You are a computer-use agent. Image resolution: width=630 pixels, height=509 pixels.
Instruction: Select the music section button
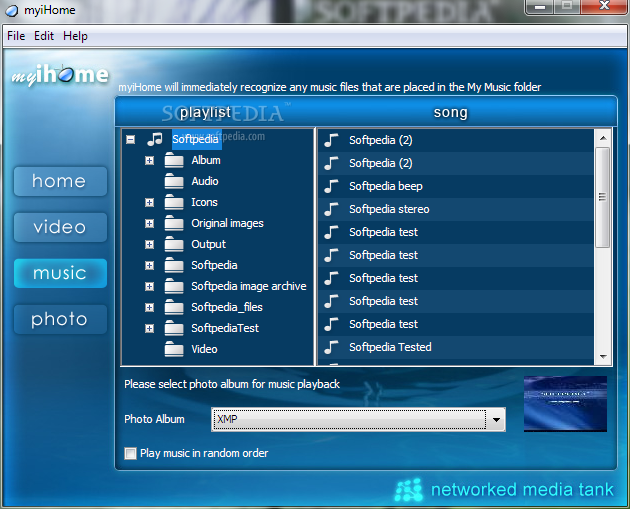(x=60, y=273)
